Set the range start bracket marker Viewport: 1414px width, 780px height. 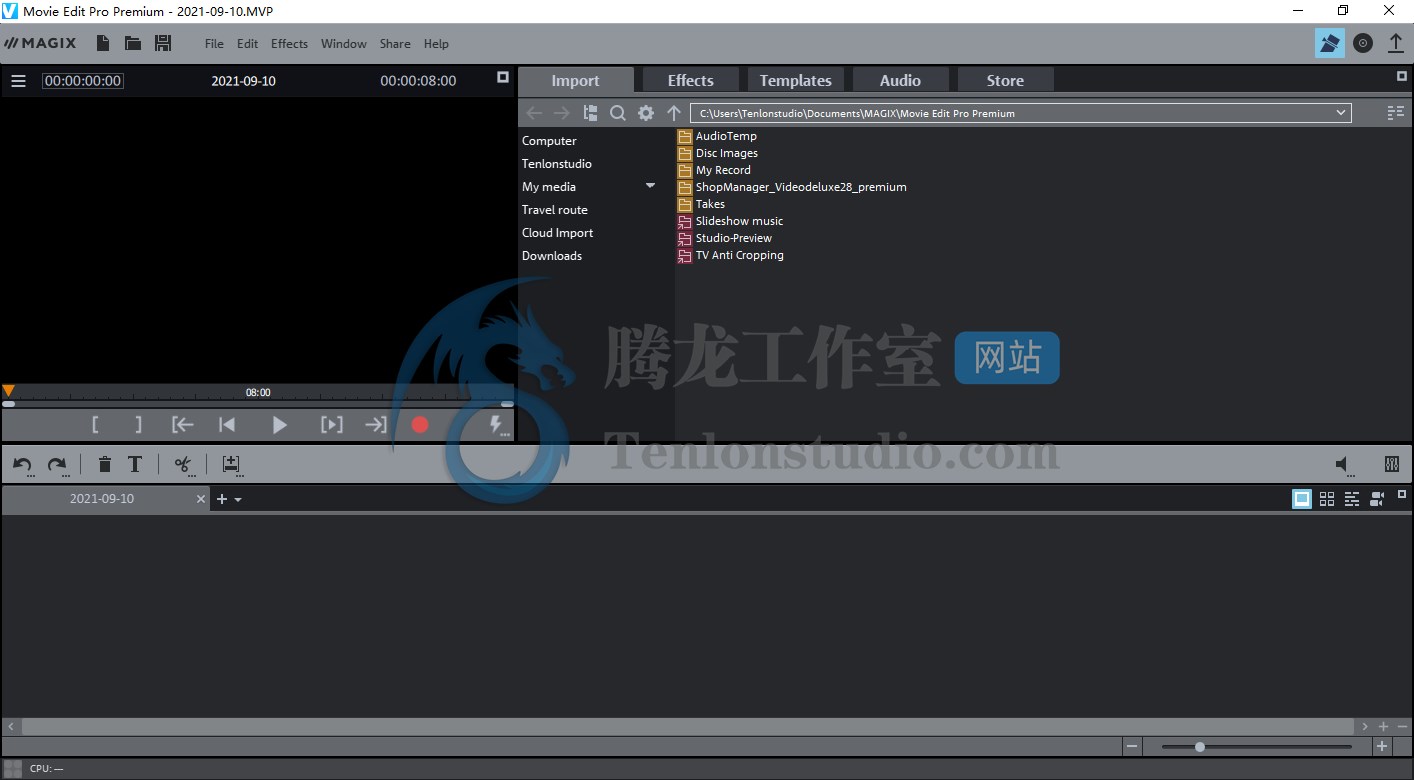pyautogui.click(x=95, y=425)
